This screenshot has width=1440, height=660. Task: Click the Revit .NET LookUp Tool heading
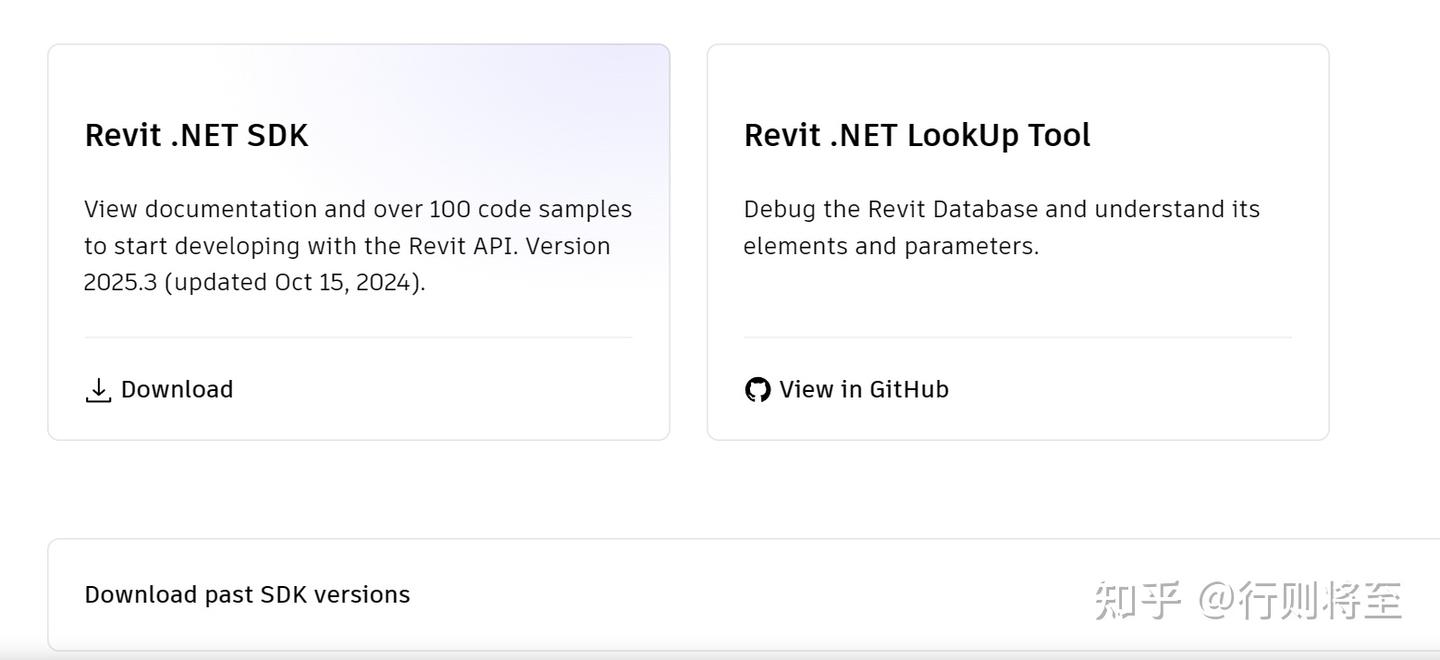coord(917,135)
